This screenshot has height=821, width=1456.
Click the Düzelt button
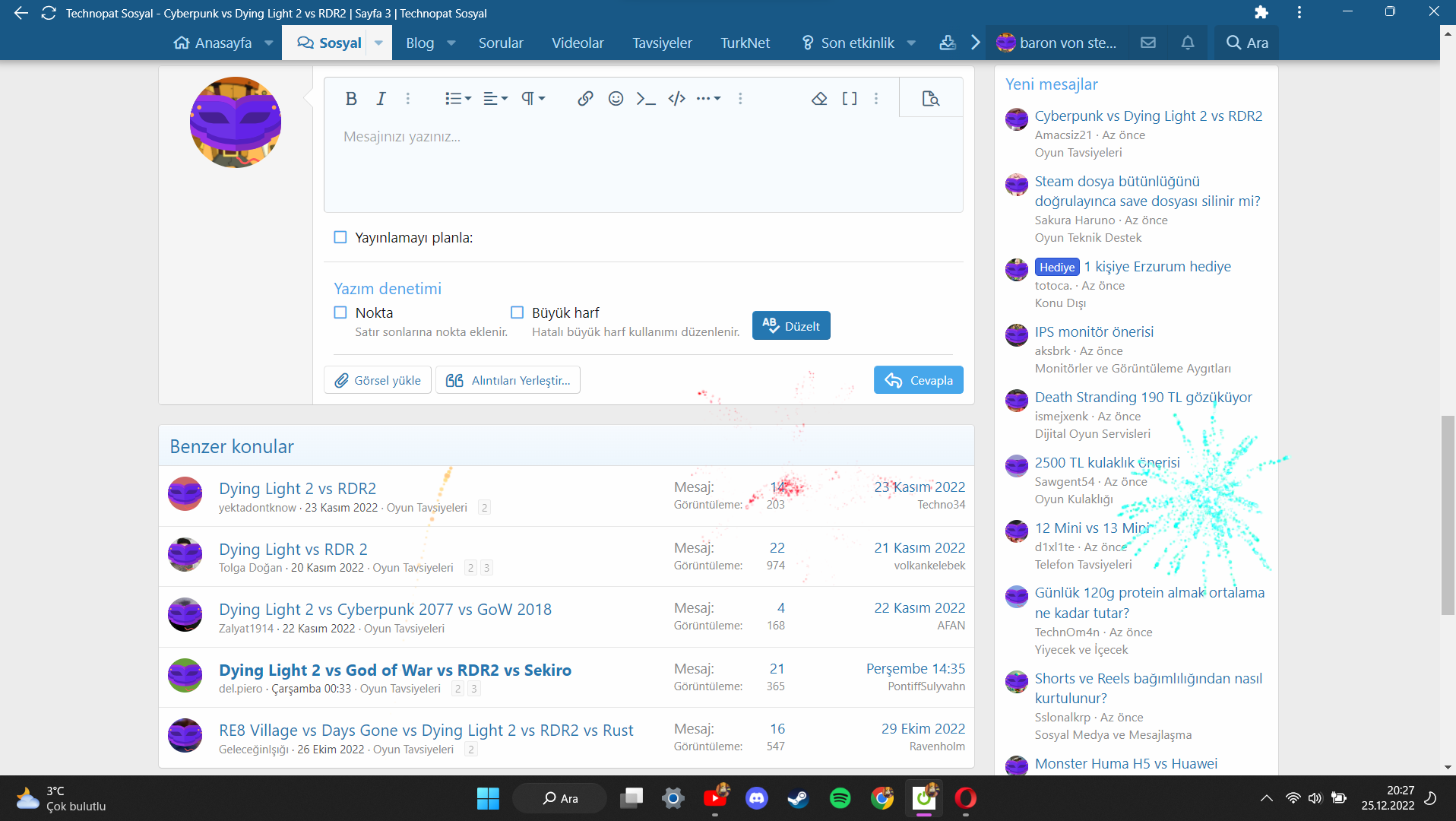(x=791, y=326)
